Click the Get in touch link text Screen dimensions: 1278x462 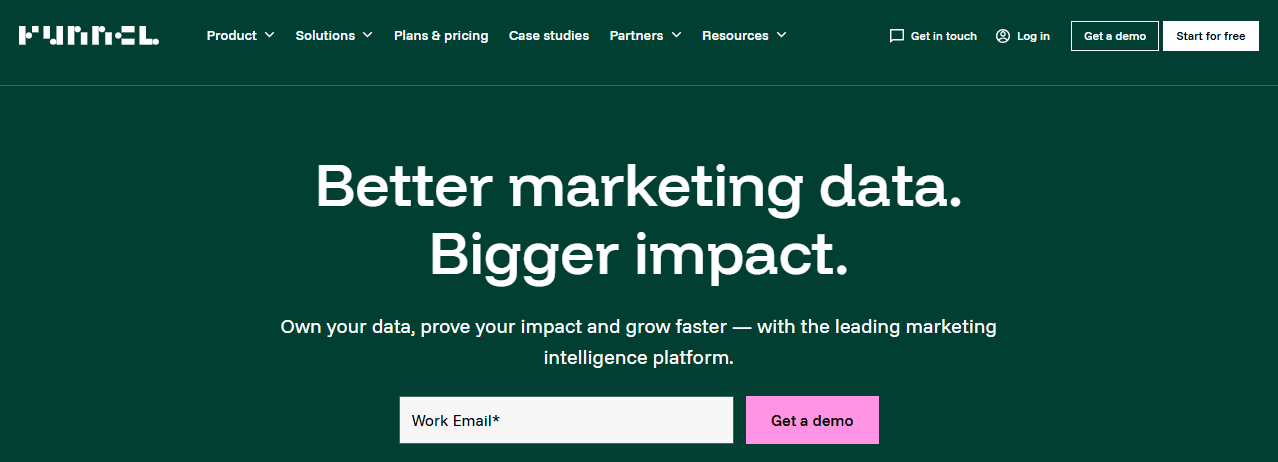coord(944,36)
